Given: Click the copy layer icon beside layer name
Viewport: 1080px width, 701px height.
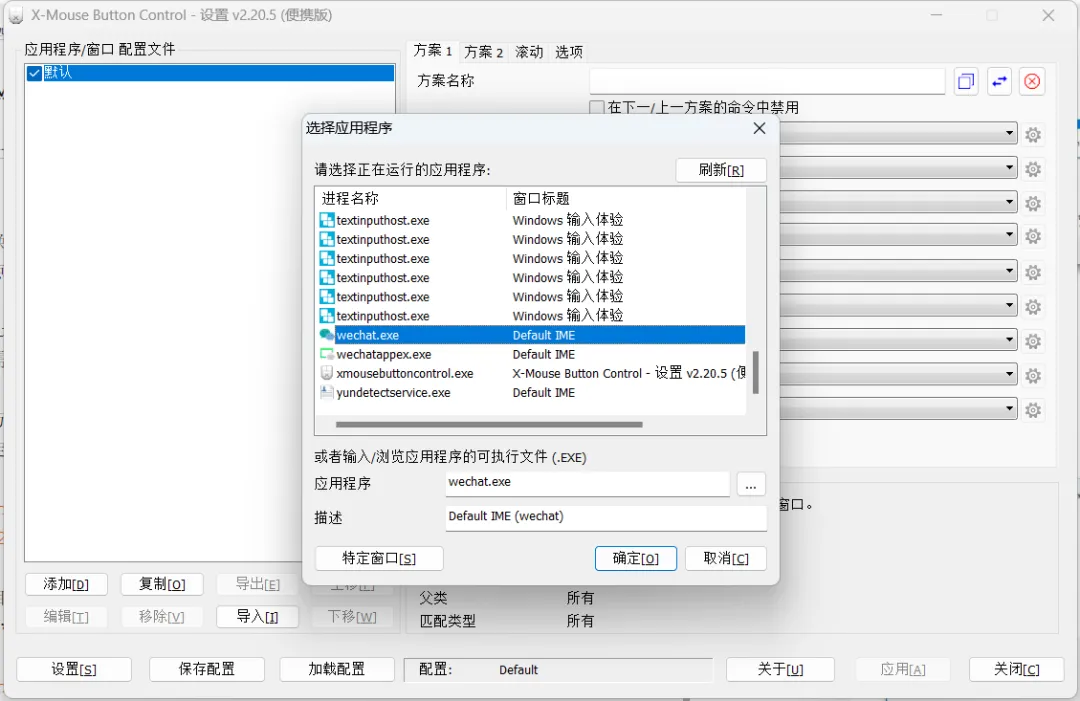Looking at the screenshot, I should [966, 82].
